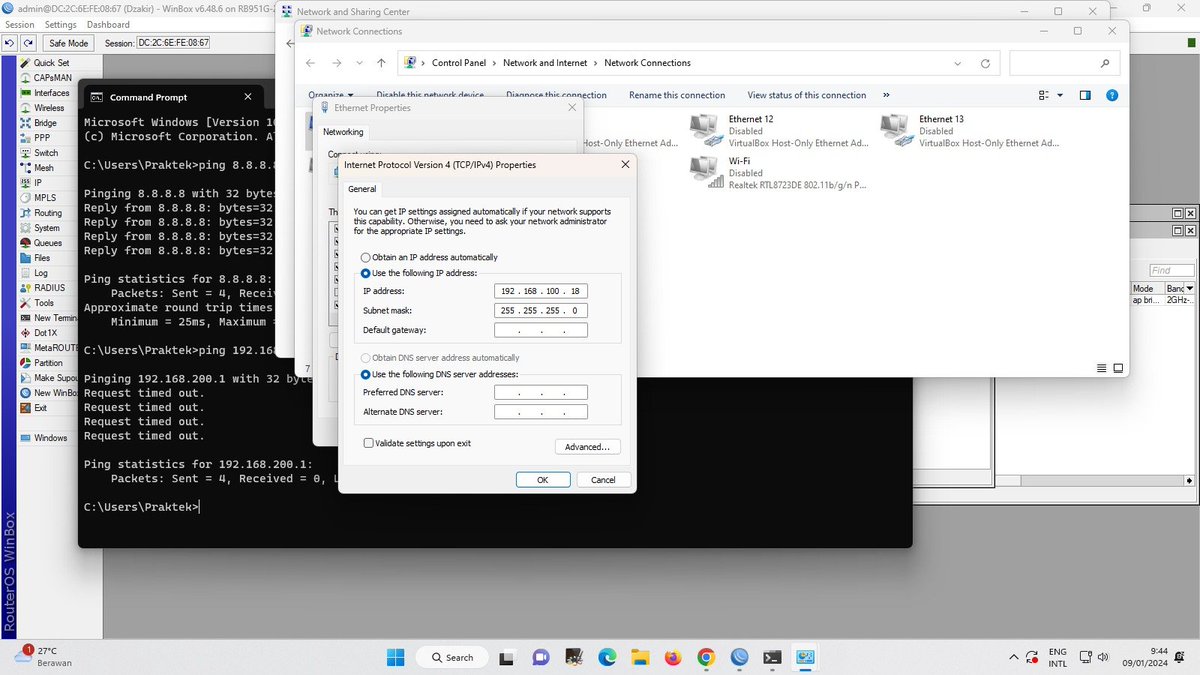Open Tools in WinBox sidebar
The image size is (1200, 675).
click(44, 303)
